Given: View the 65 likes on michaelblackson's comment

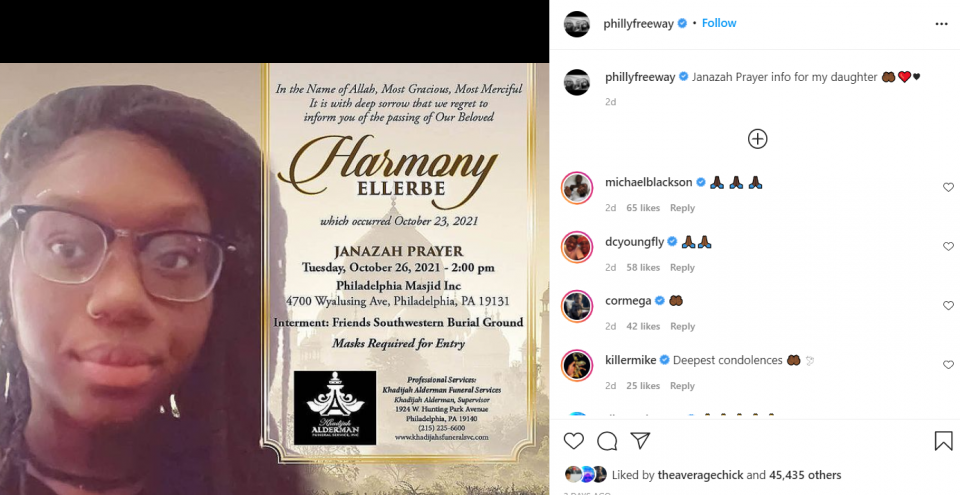Looking at the screenshot, I should [643, 208].
